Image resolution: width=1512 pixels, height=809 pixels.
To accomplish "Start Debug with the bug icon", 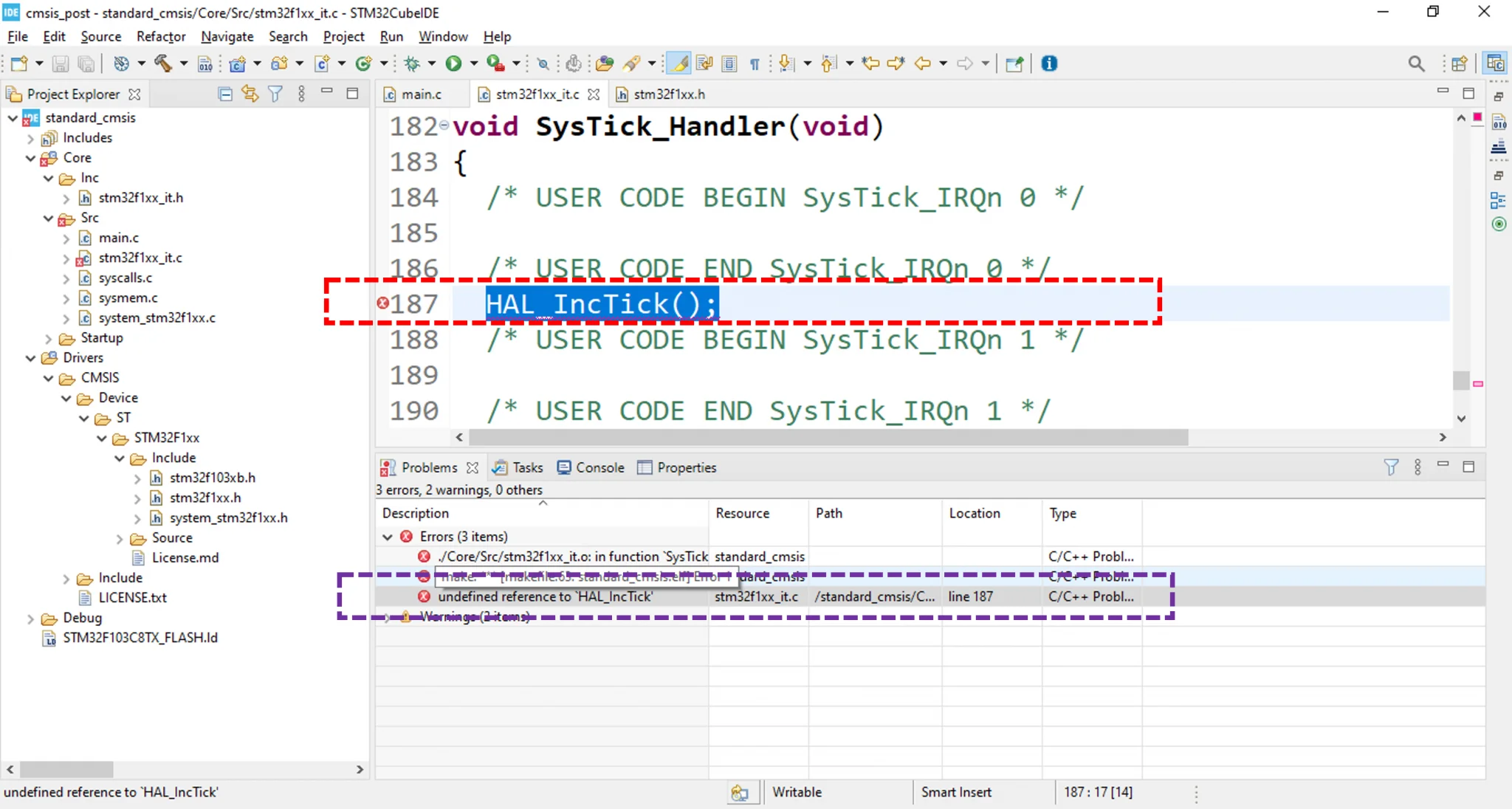I will (x=412, y=63).
